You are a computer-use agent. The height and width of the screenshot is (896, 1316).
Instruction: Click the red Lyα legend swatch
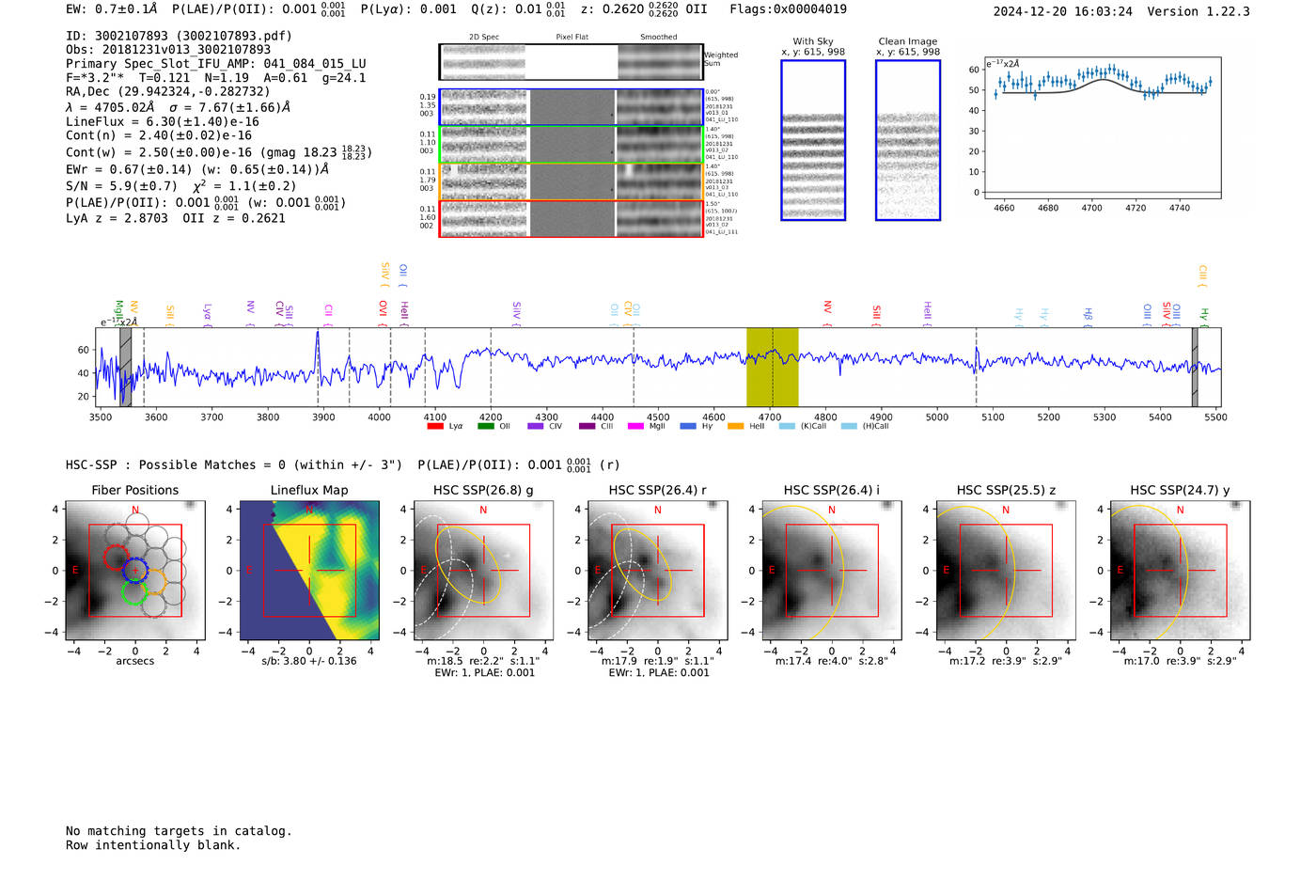click(x=435, y=426)
